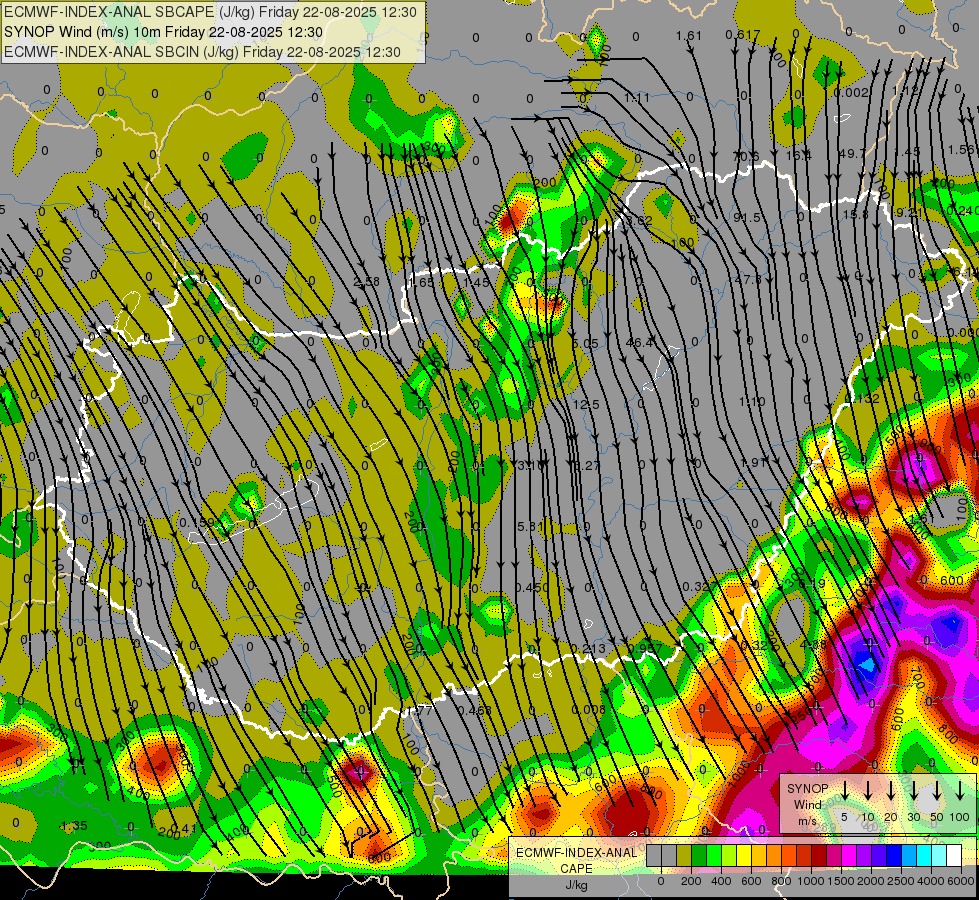Click the 100 m/s wind arrow in SYNOP legend
The height and width of the screenshot is (900, 979).
pyautogui.click(x=960, y=791)
